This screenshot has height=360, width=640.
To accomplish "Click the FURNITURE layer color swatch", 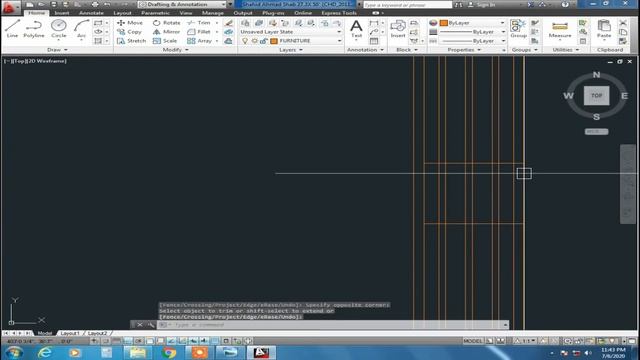I will click(274, 41).
